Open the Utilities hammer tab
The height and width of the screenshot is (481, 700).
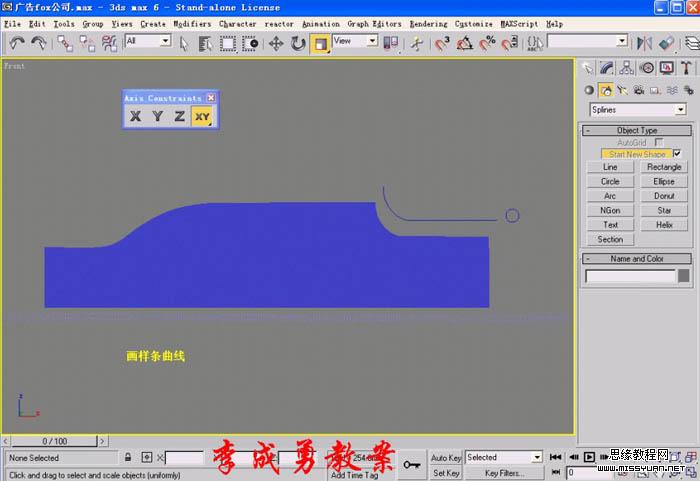click(x=686, y=68)
